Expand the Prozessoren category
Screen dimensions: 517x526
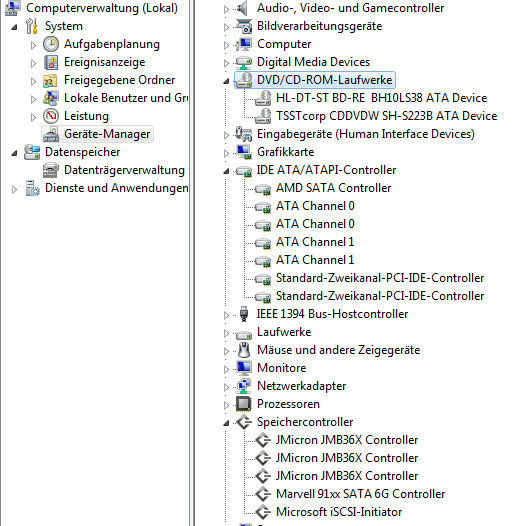[x=226, y=405]
